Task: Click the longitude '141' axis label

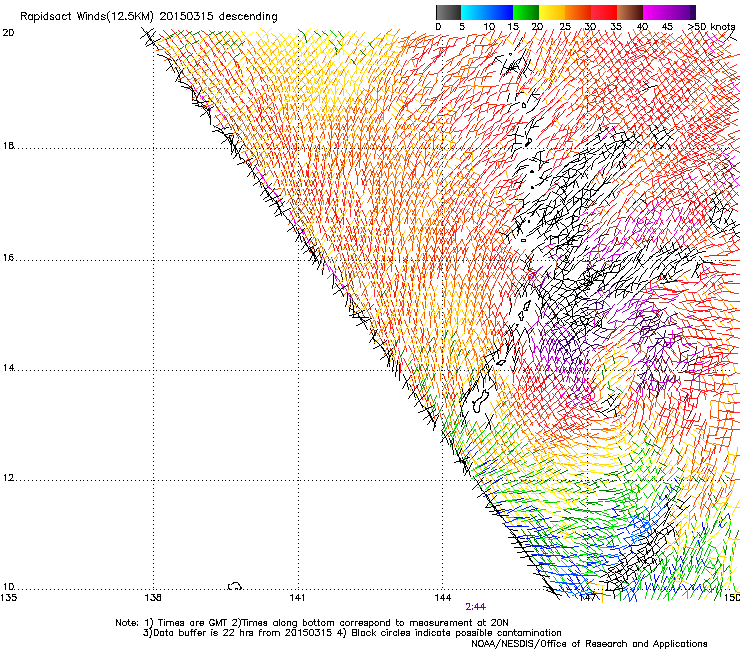Action: [297, 598]
